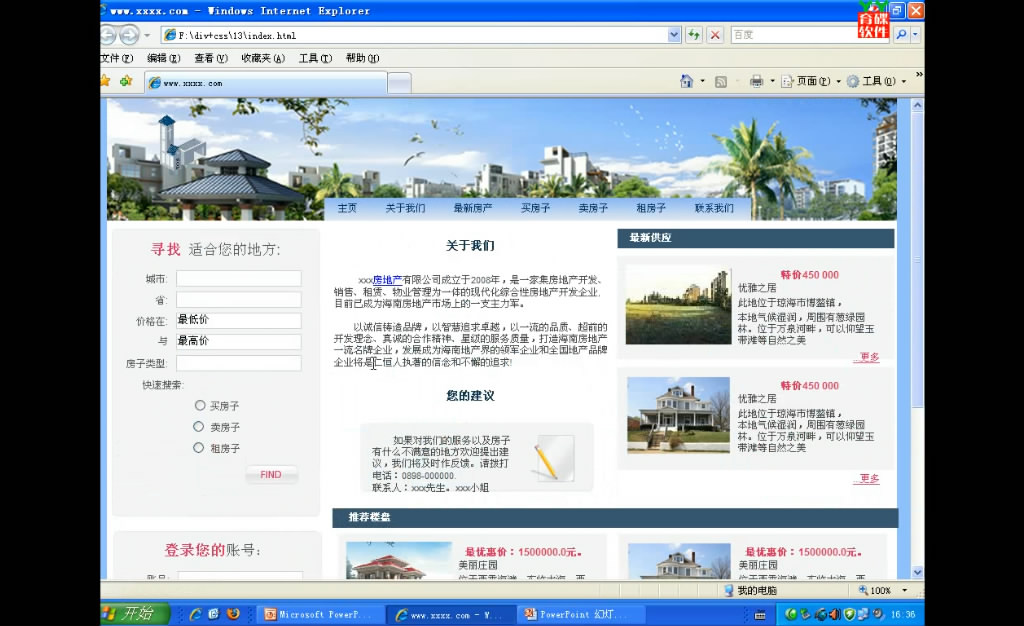Open the 页面(P) command bar menu
1024x626 pixels.
[x=811, y=82]
